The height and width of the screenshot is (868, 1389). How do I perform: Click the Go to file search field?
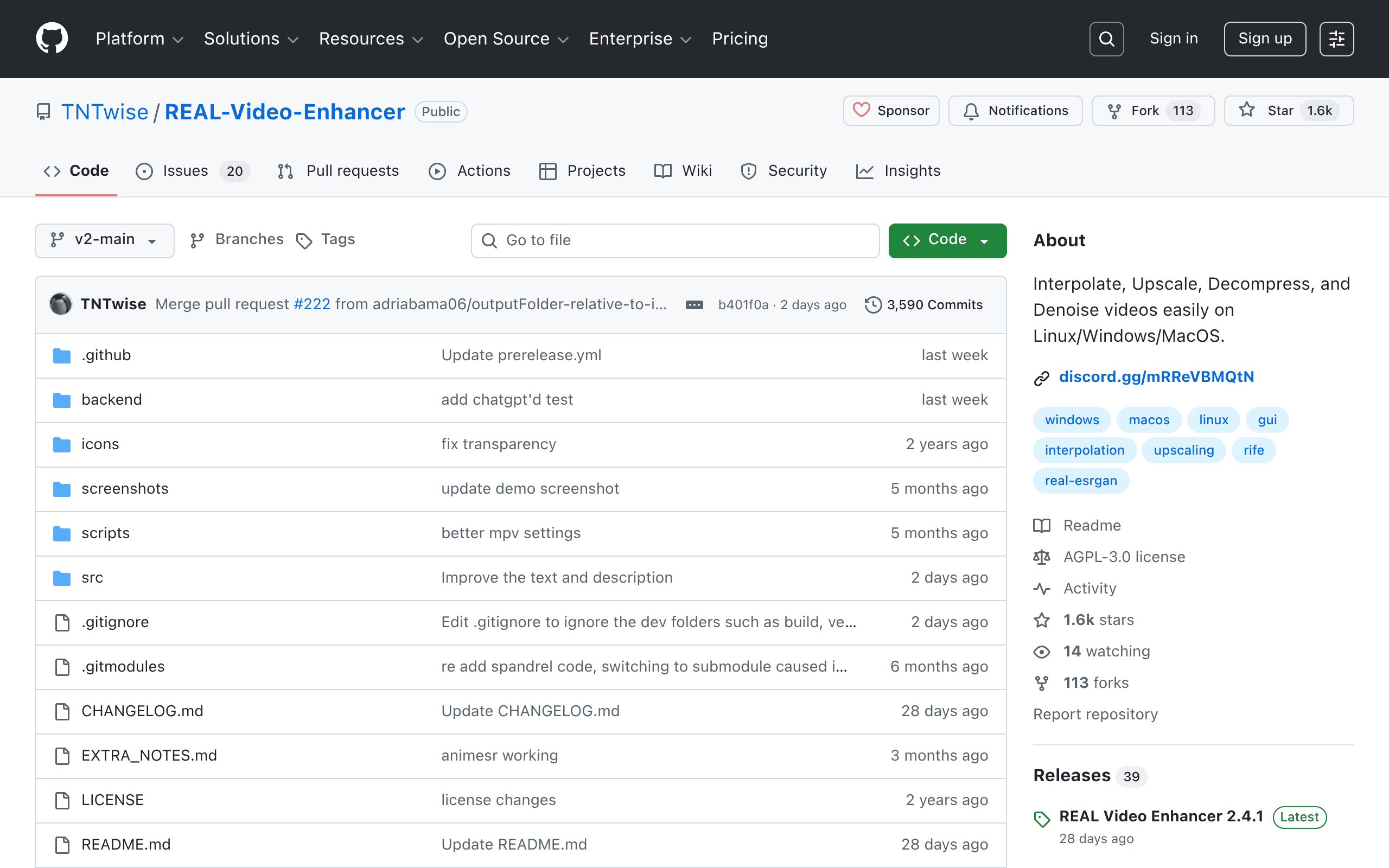click(675, 240)
